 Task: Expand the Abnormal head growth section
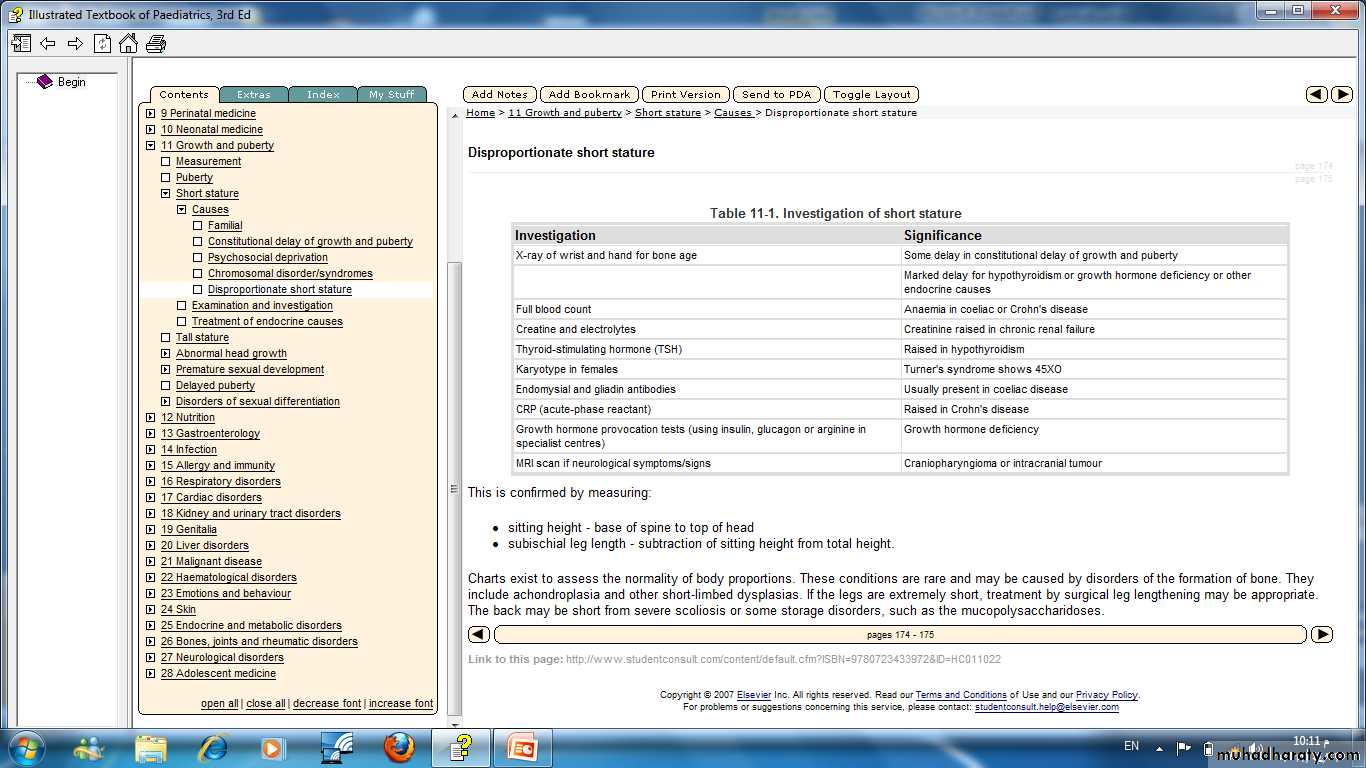click(166, 354)
